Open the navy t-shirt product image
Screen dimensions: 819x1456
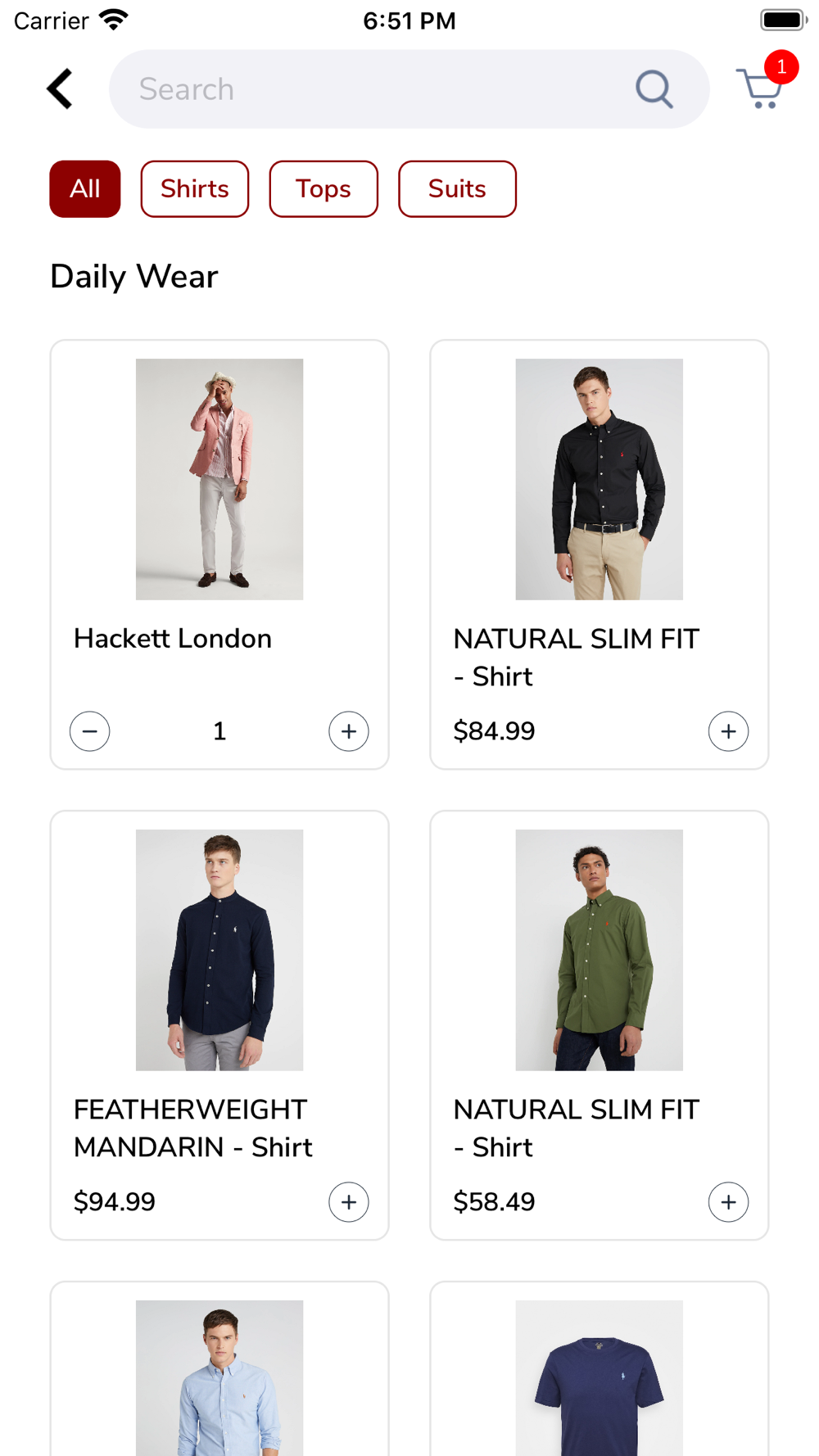click(x=600, y=1378)
